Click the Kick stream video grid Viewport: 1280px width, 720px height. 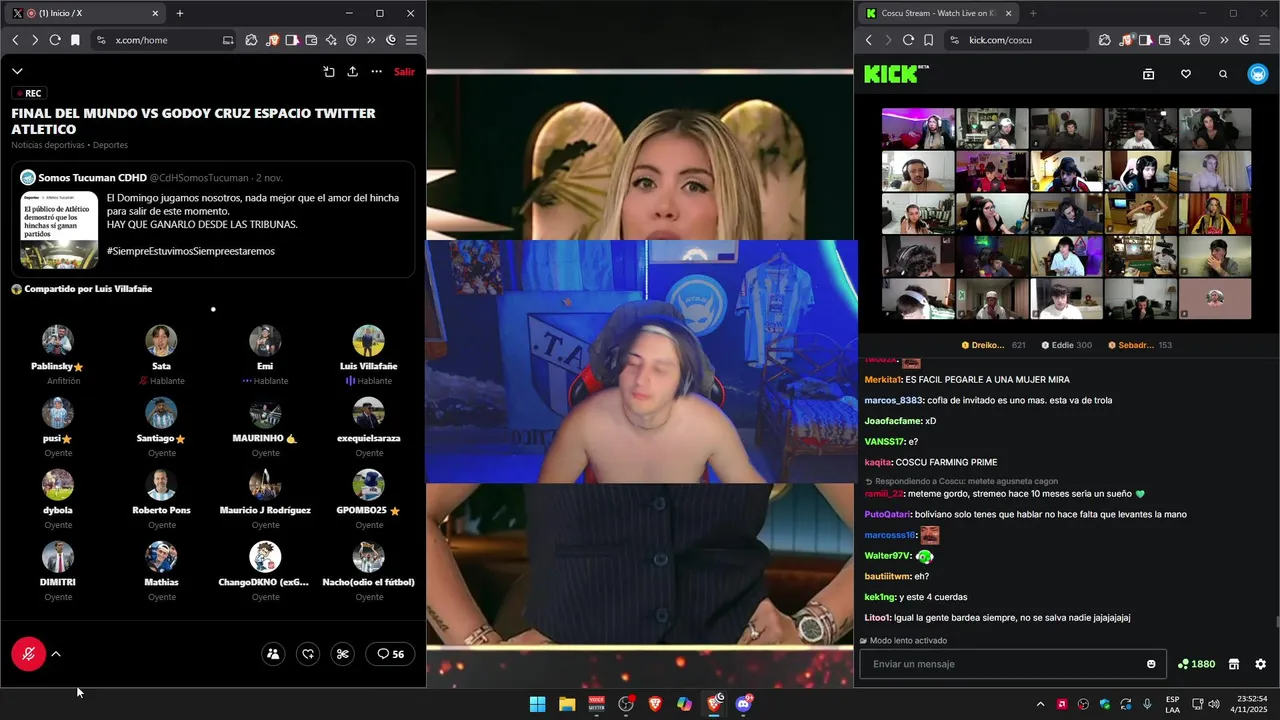[x=1066, y=214]
